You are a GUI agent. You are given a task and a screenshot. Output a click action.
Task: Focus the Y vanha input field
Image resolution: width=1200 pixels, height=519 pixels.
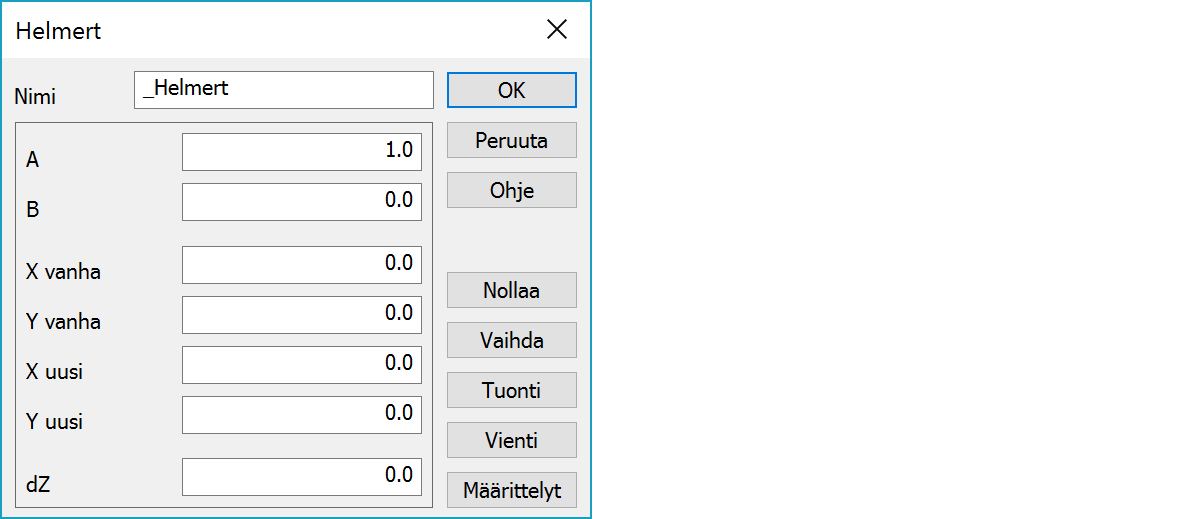(301, 314)
